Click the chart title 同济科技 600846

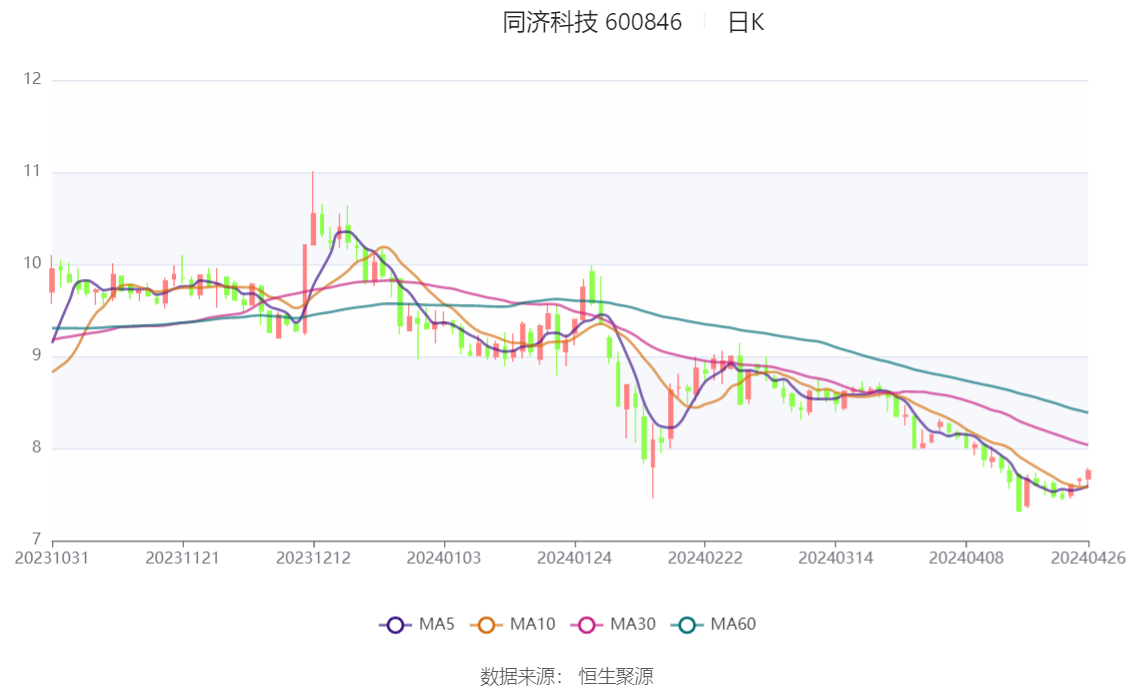click(592, 22)
